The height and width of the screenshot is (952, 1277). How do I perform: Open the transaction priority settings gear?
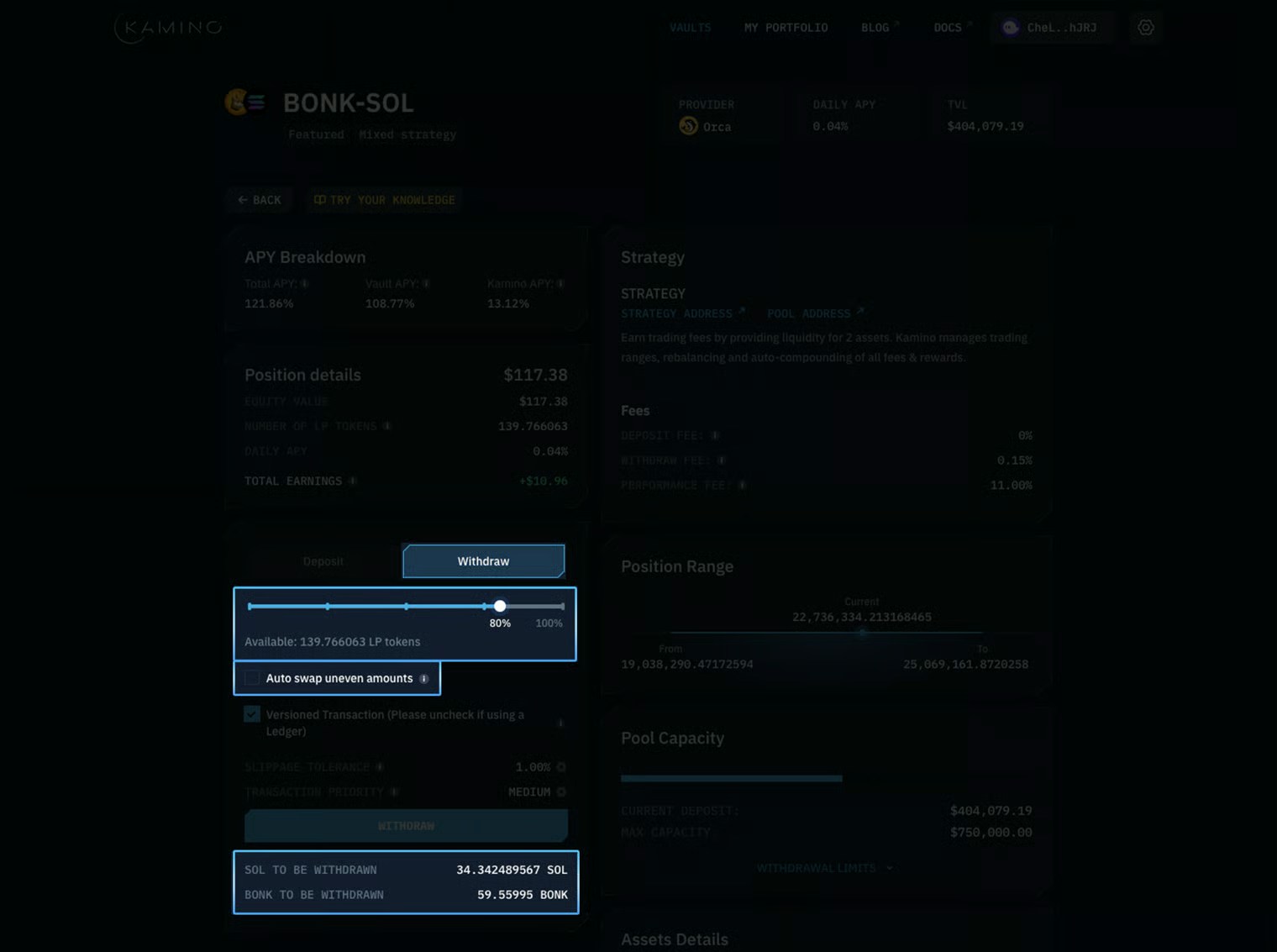[561, 792]
